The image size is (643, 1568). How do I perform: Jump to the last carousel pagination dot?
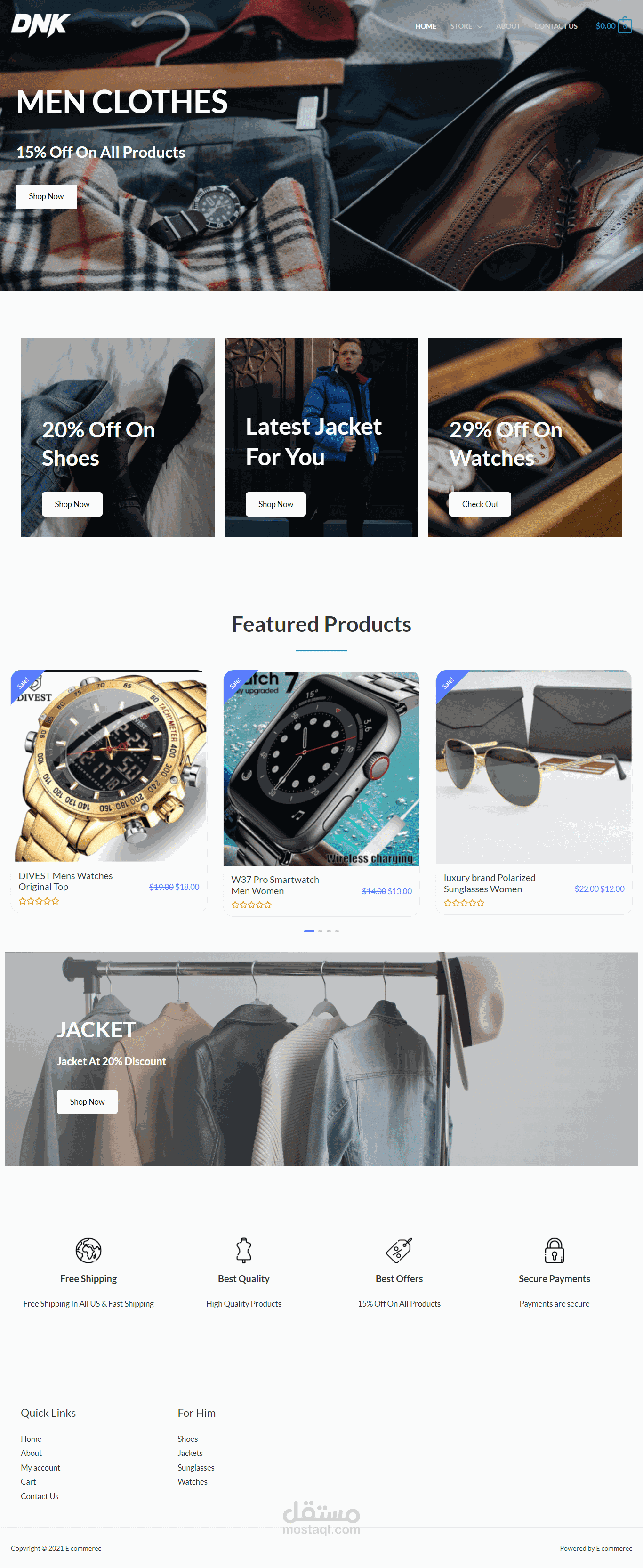(337, 931)
